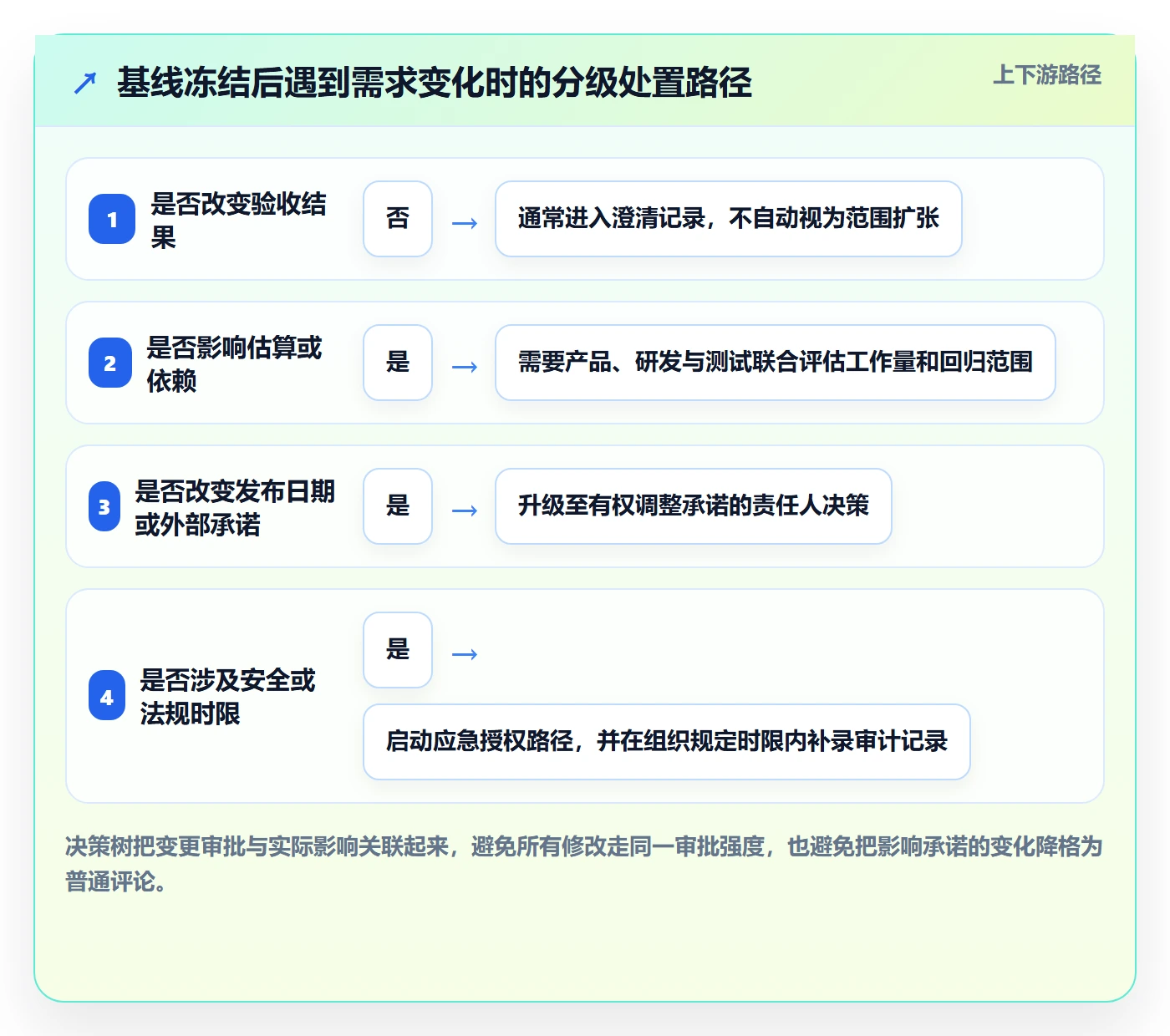Click the title "基线冻结后遇到需求变化时的分级处置路径"

point(435,83)
